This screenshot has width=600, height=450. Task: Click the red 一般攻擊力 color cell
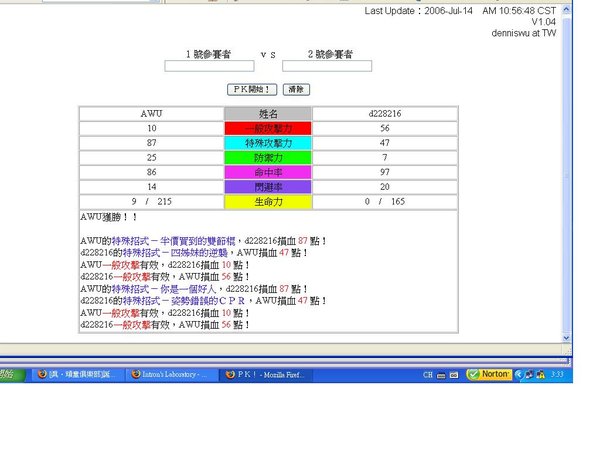268,129
